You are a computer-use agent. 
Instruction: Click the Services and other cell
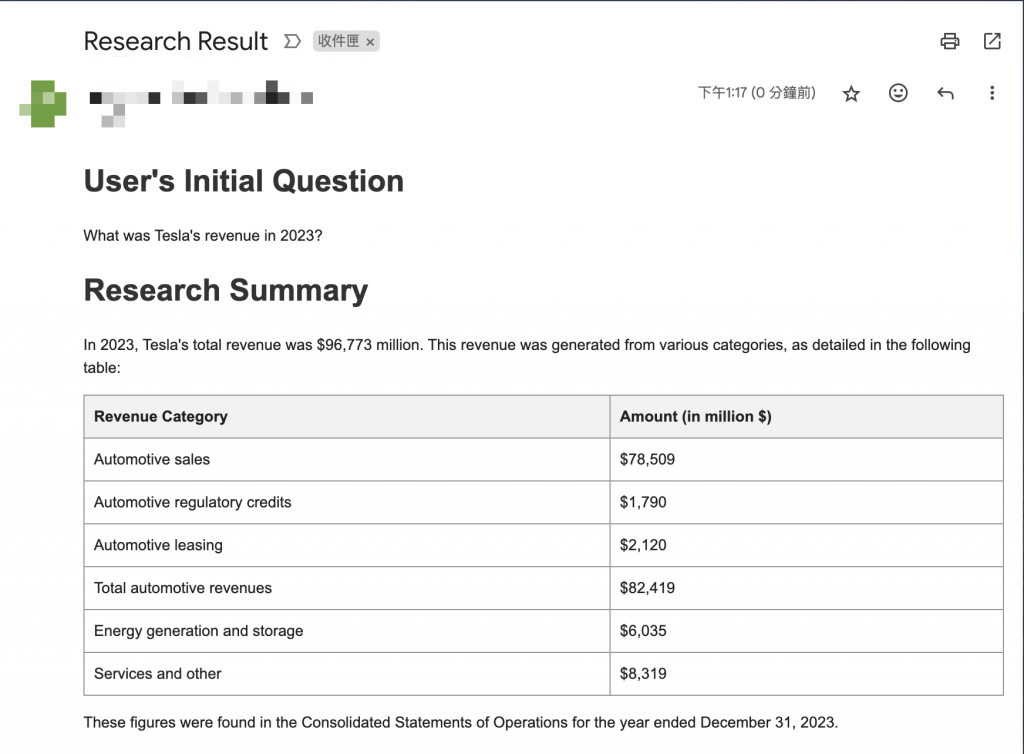coord(158,674)
